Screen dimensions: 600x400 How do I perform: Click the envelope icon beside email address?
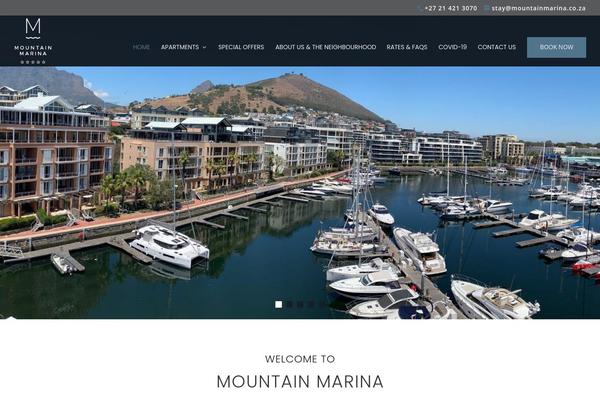(x=487, y=8)
